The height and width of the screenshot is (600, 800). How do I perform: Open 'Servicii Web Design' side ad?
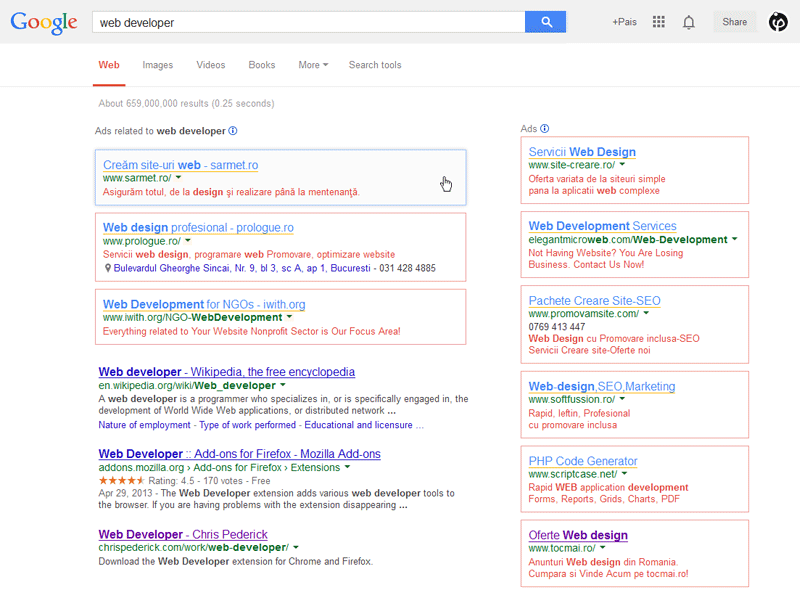coord(582,152)
